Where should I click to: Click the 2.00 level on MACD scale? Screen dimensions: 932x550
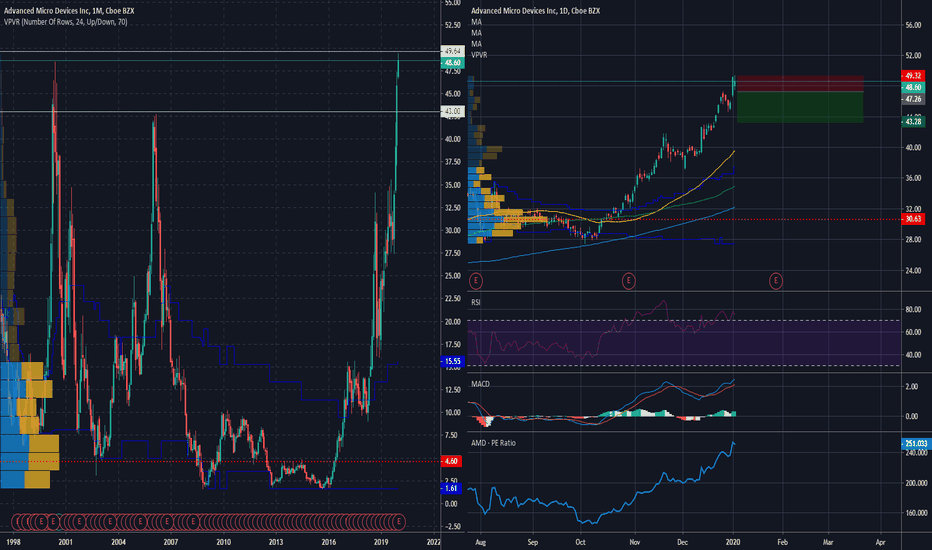point(911,386)
